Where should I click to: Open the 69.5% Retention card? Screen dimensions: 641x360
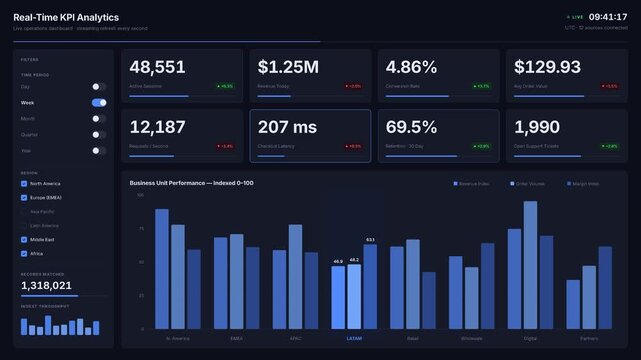pyautogui.click(x=439, y=136)
